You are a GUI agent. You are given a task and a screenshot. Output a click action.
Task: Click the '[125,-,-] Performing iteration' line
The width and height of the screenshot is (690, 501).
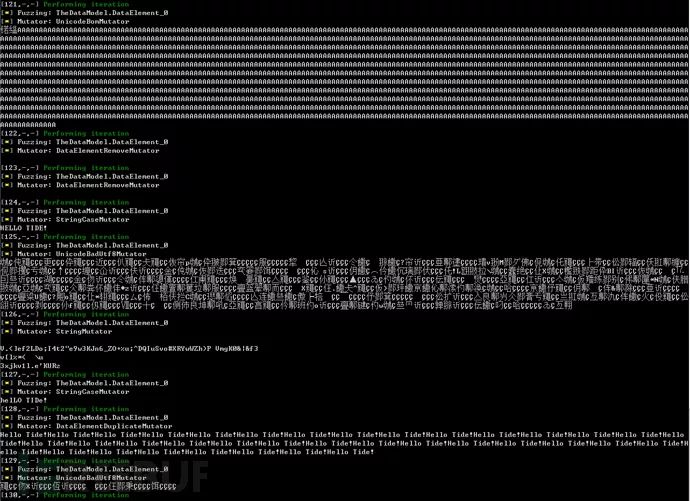click(65, 237)
